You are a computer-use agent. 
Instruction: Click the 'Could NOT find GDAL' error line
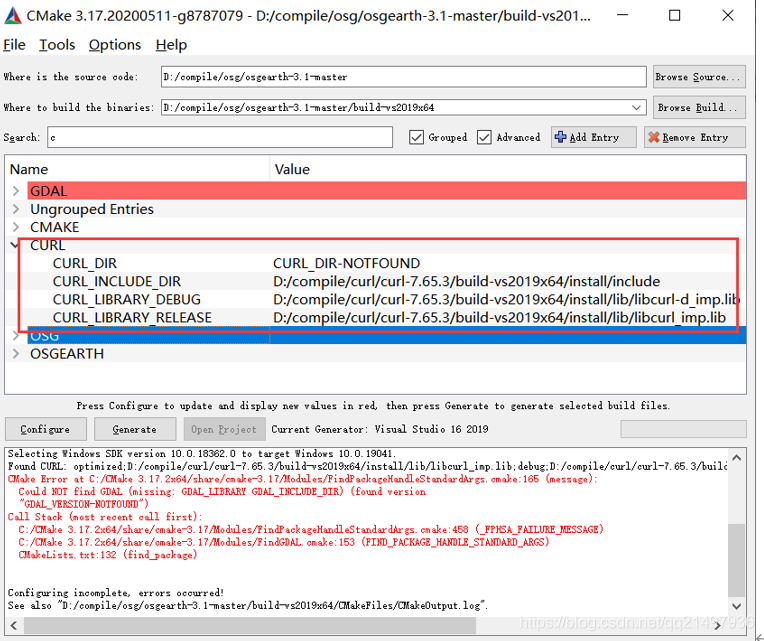tap(222, 492)
